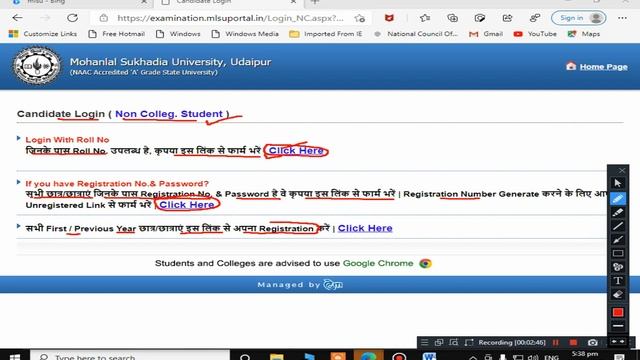Reload the current page
This screenshot has width=640, height=360.
click(72, 18)
